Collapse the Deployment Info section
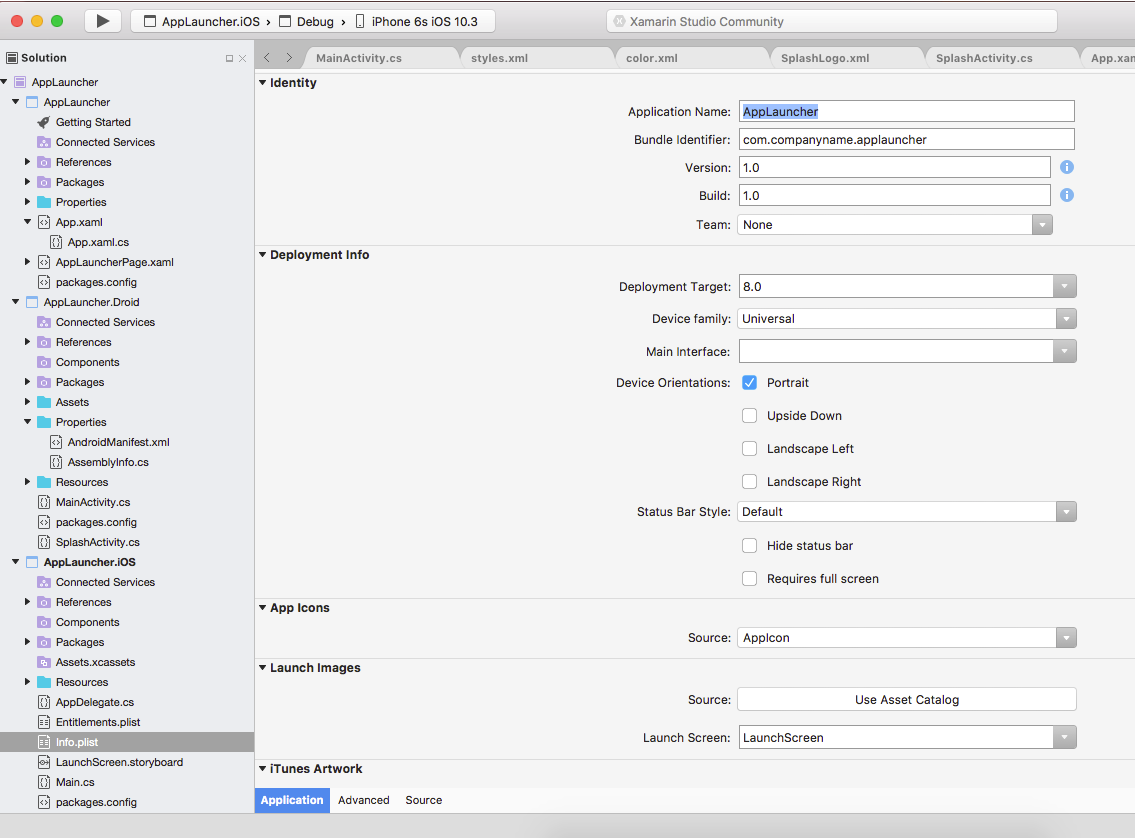 [x=263, y=255]
